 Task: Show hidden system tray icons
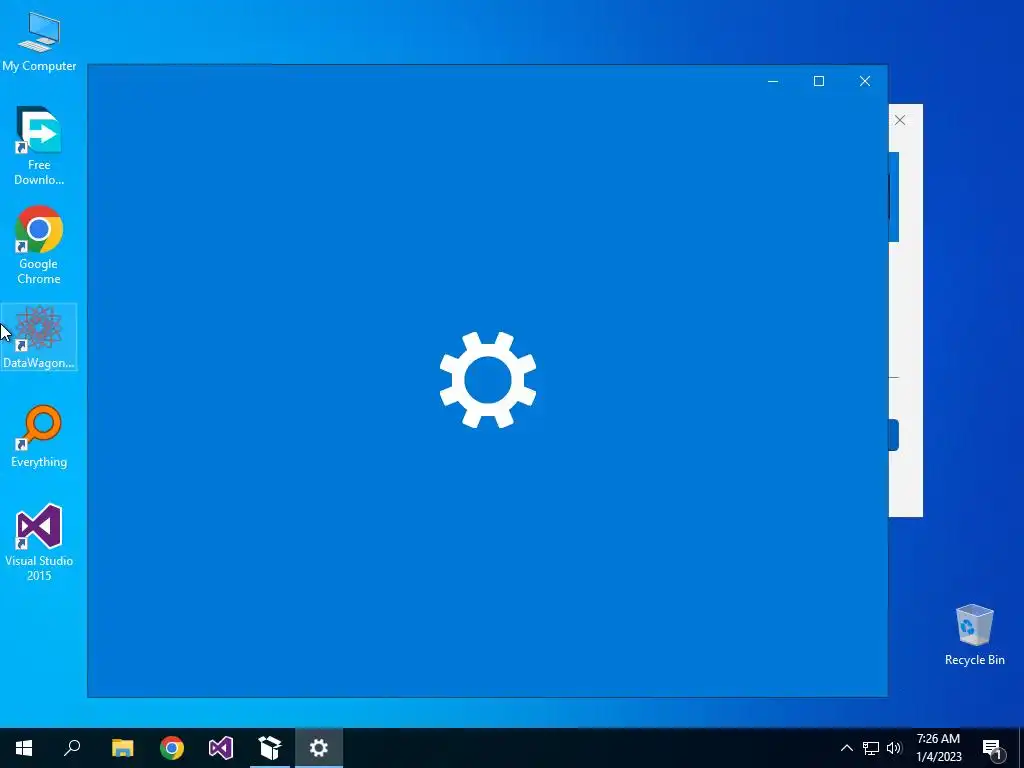(x=846, y=748)
